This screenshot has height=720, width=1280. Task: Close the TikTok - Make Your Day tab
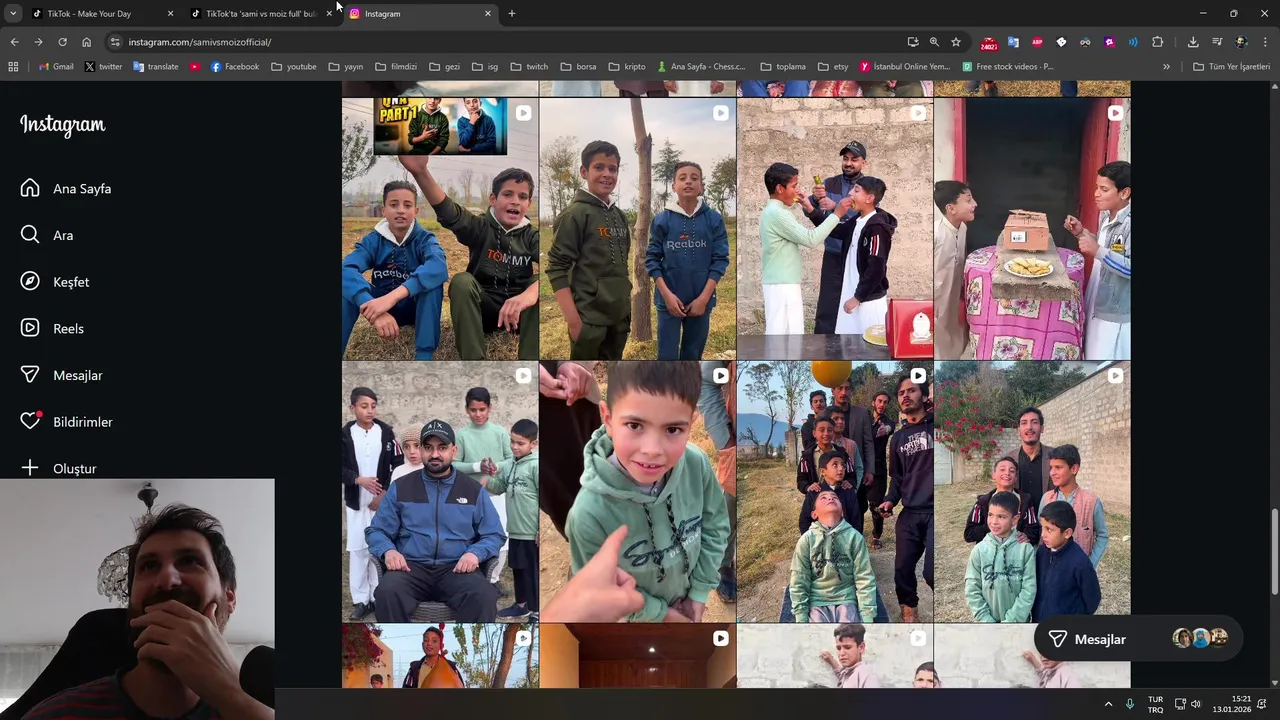pos(170,14)
